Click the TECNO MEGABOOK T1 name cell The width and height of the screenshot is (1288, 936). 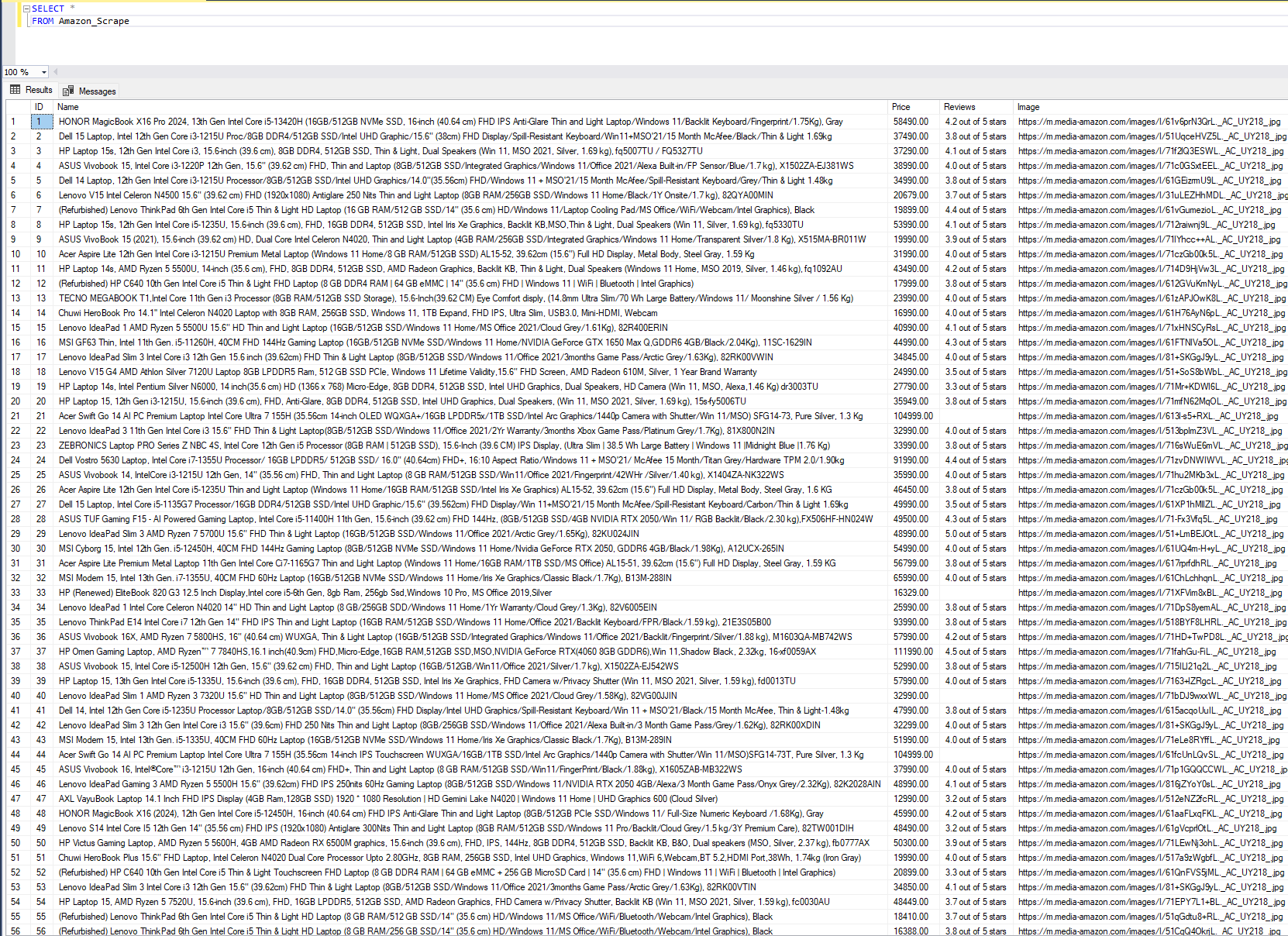470,298
